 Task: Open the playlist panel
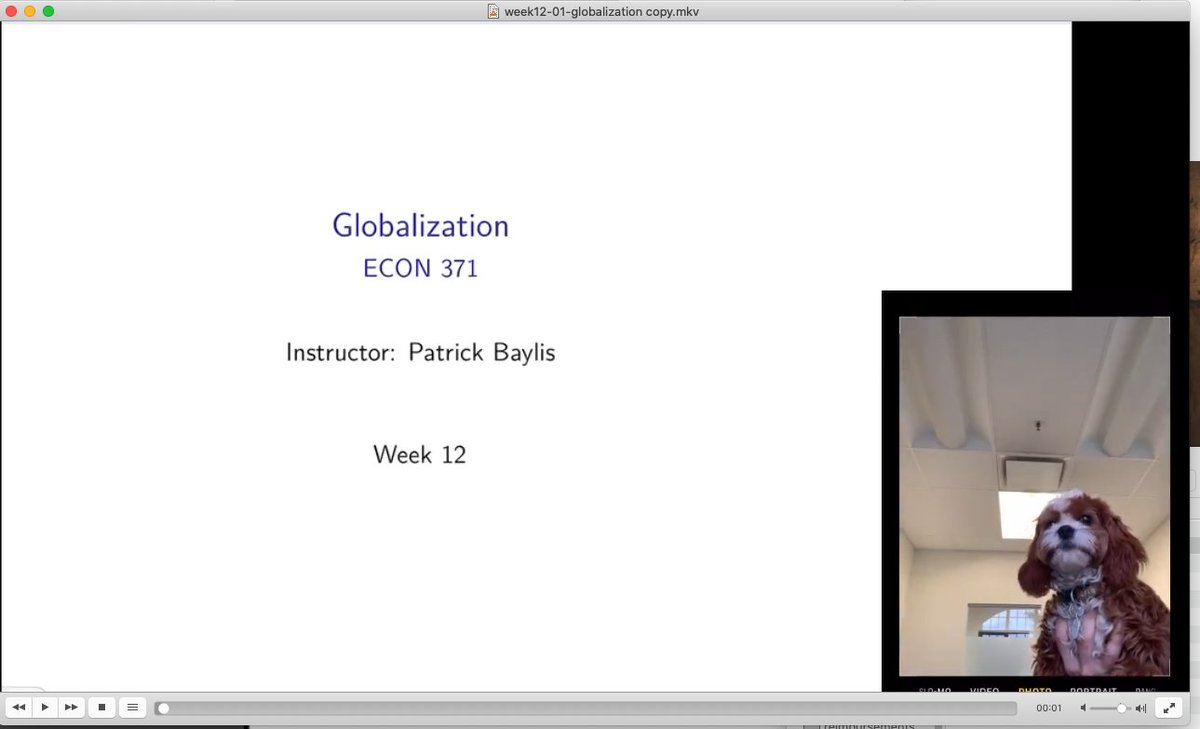coord(132,707)
